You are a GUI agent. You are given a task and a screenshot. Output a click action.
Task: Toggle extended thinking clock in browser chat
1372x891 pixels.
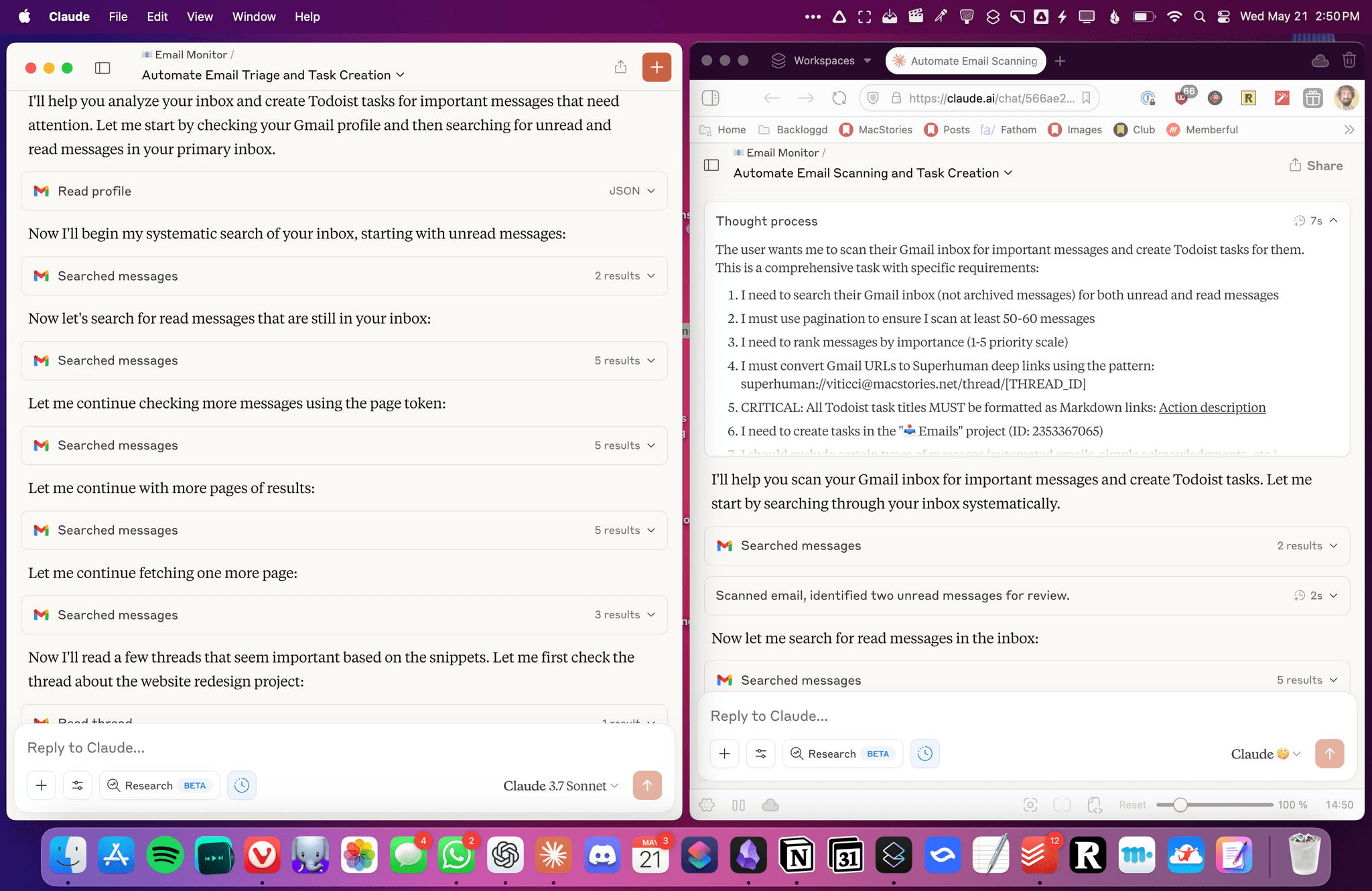925,754
